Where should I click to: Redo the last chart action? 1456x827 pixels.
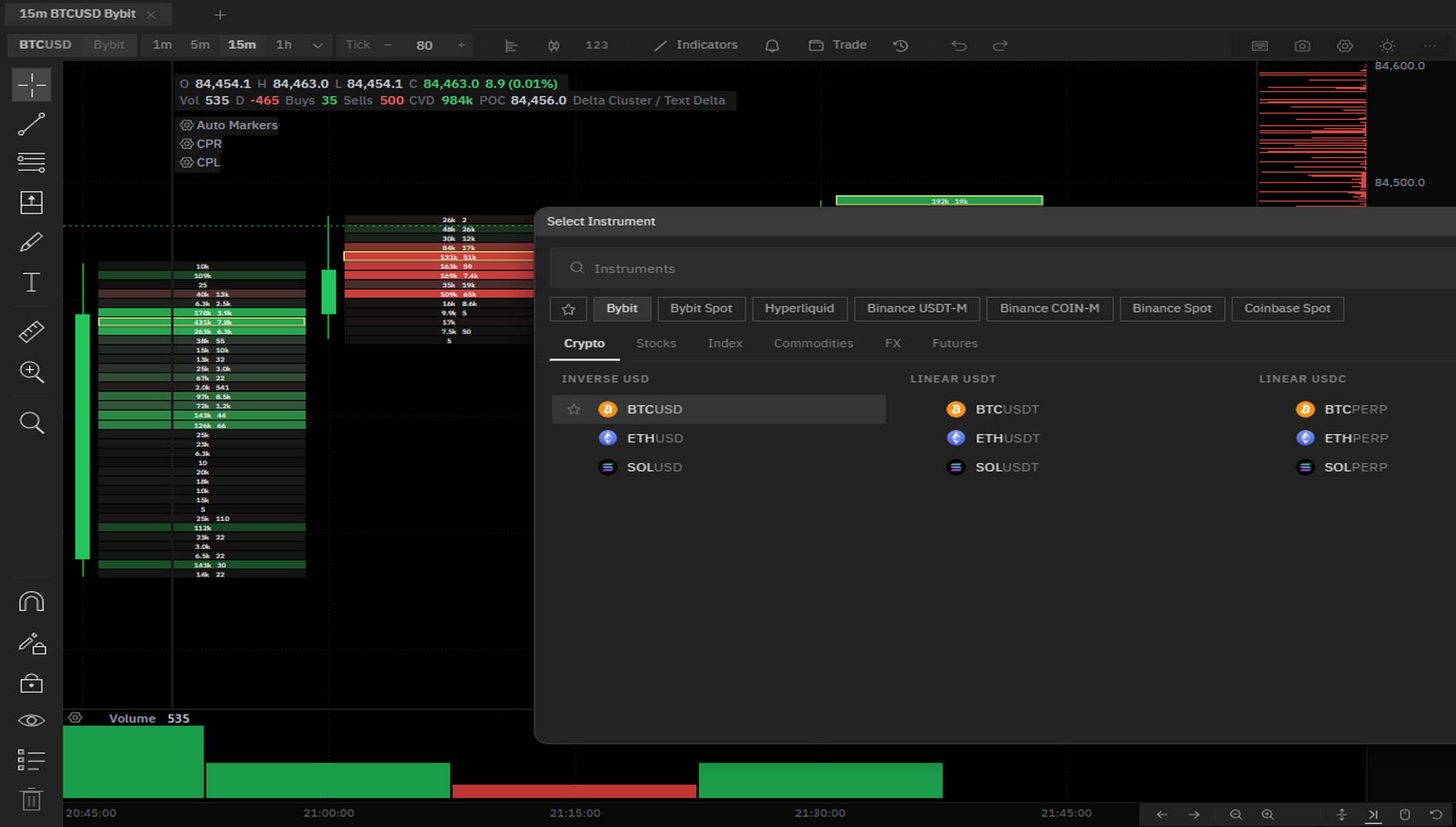click(x=1000, y=45)
